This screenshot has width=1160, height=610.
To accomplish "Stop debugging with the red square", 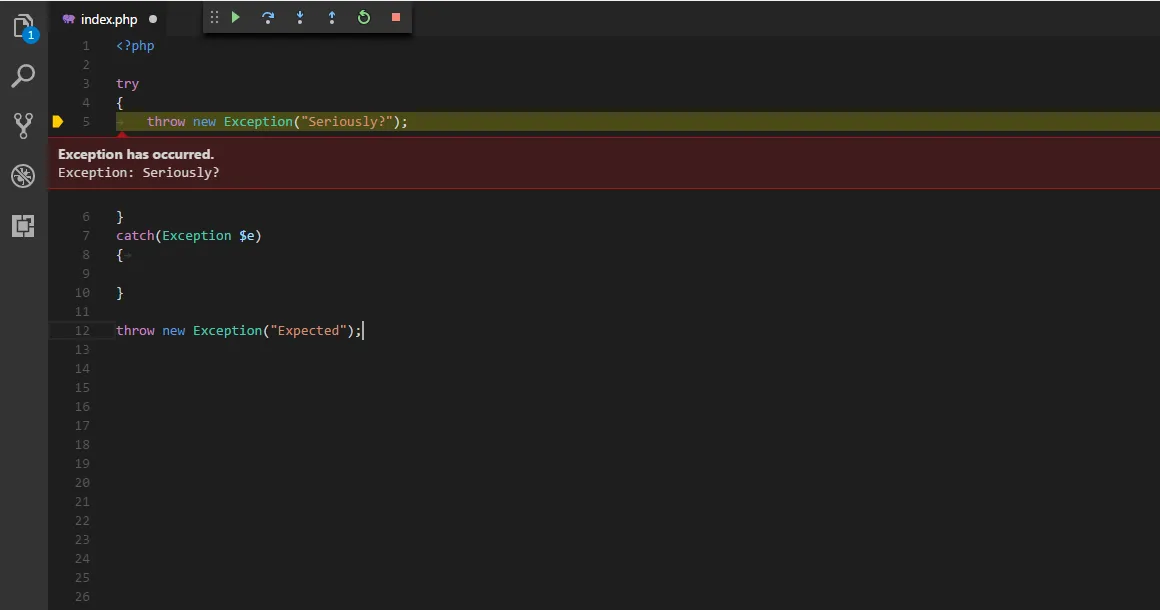I will click(396, 17).
